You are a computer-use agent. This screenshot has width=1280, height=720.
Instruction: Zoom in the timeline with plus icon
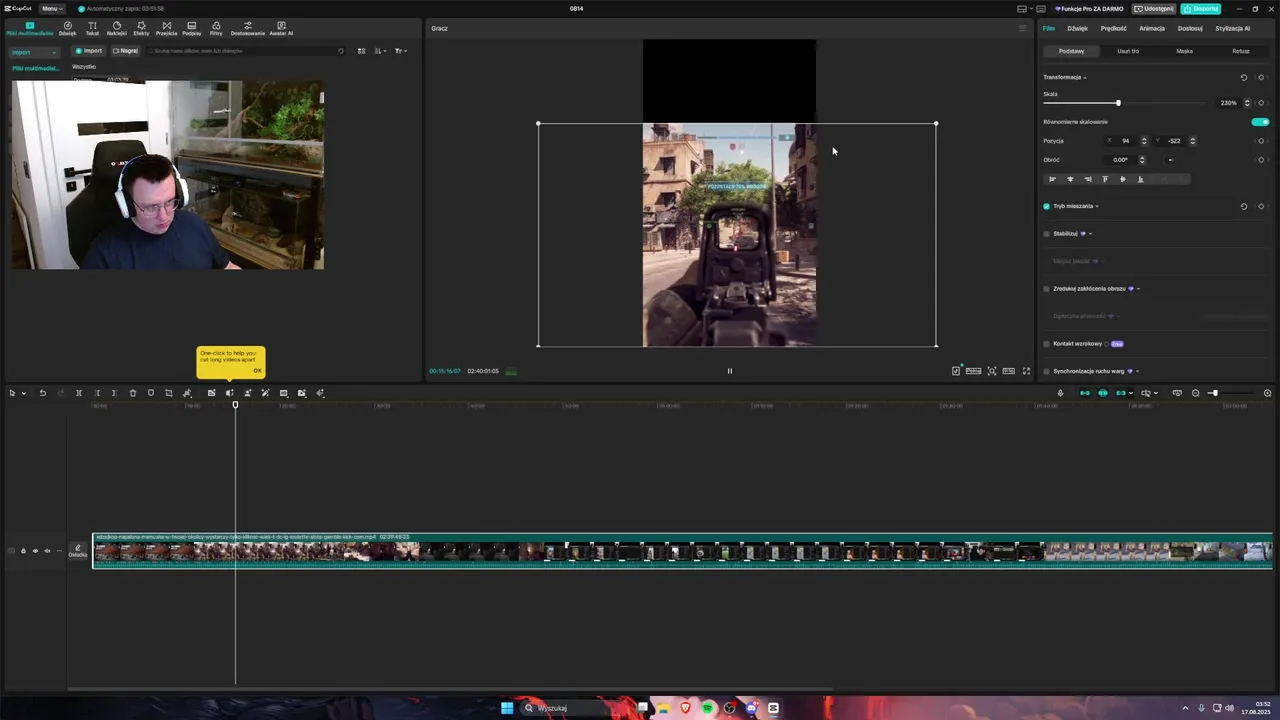tap(1268, 393)
